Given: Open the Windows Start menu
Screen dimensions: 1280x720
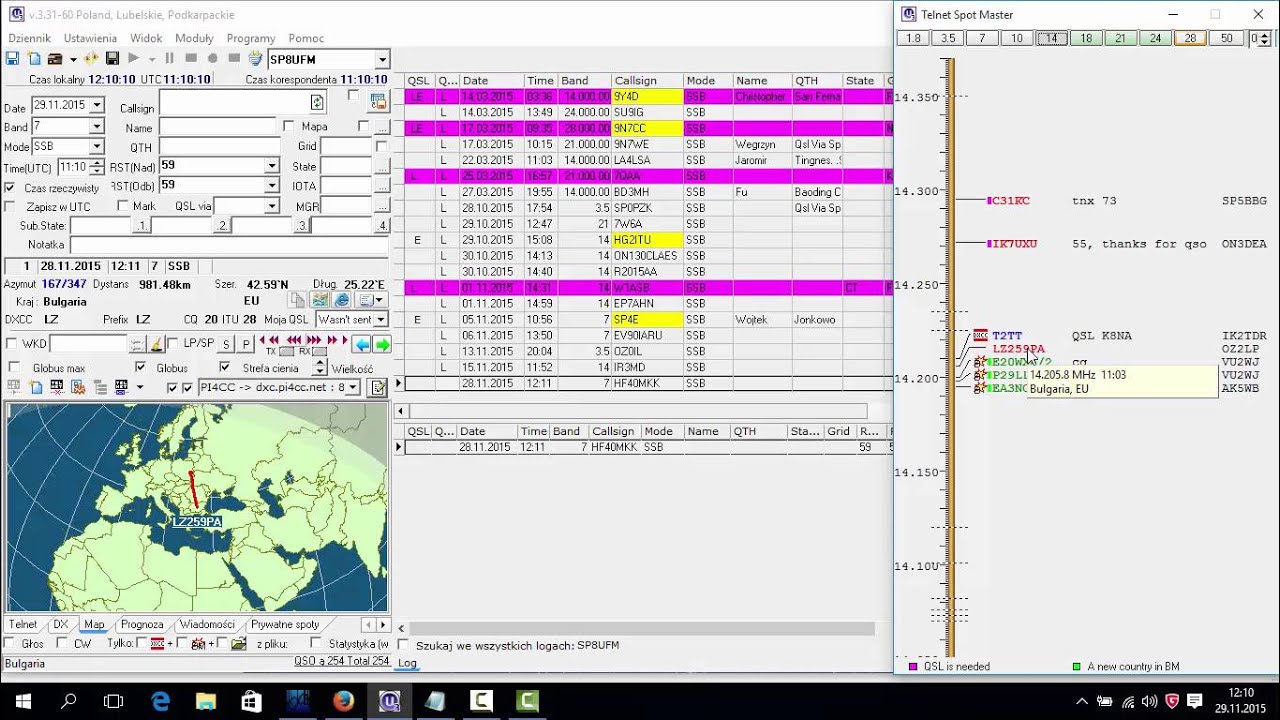Looking at the screenshot, I should [x=22, y=701].
